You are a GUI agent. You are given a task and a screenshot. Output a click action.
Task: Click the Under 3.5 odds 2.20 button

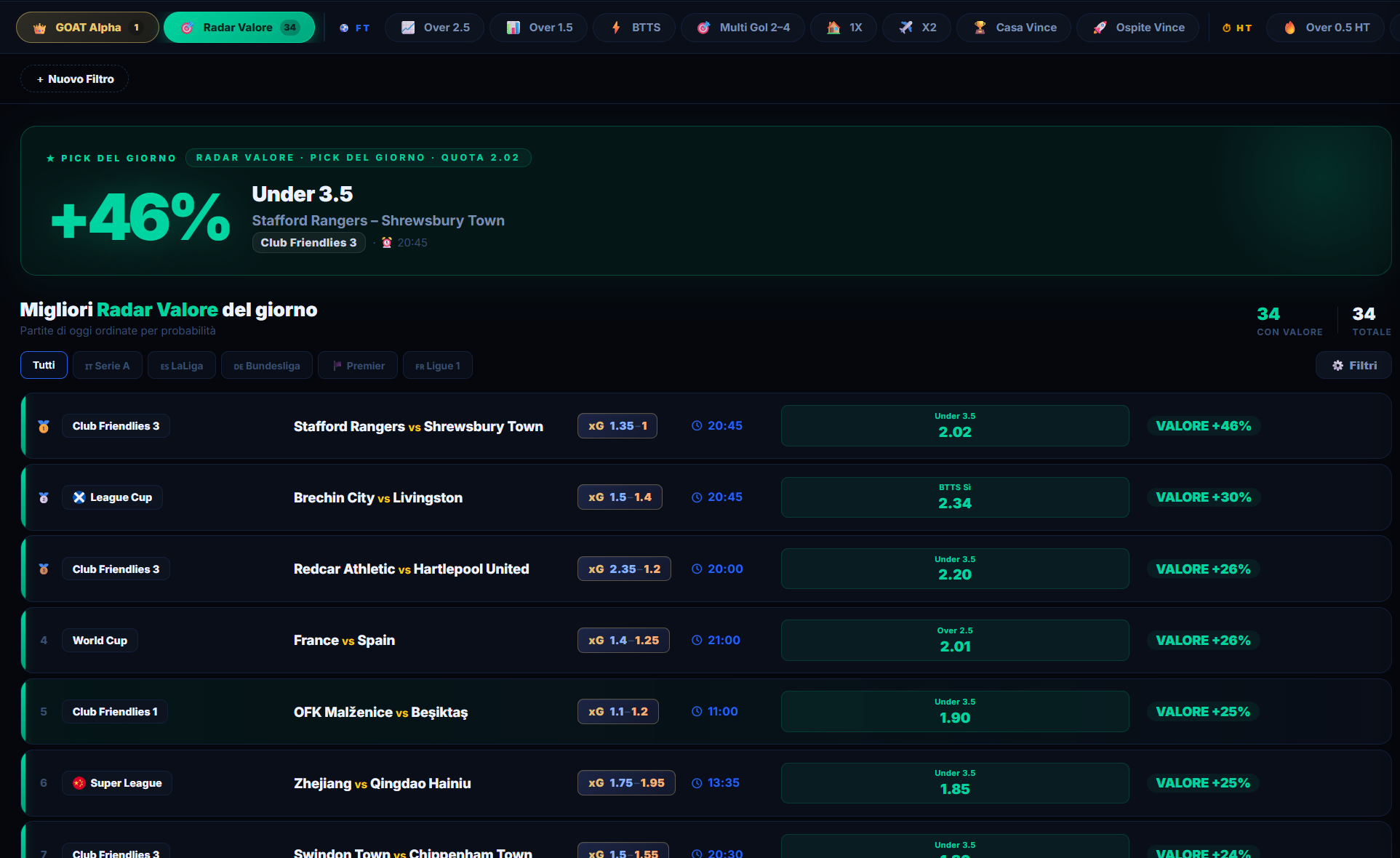(x=955, y=569)
